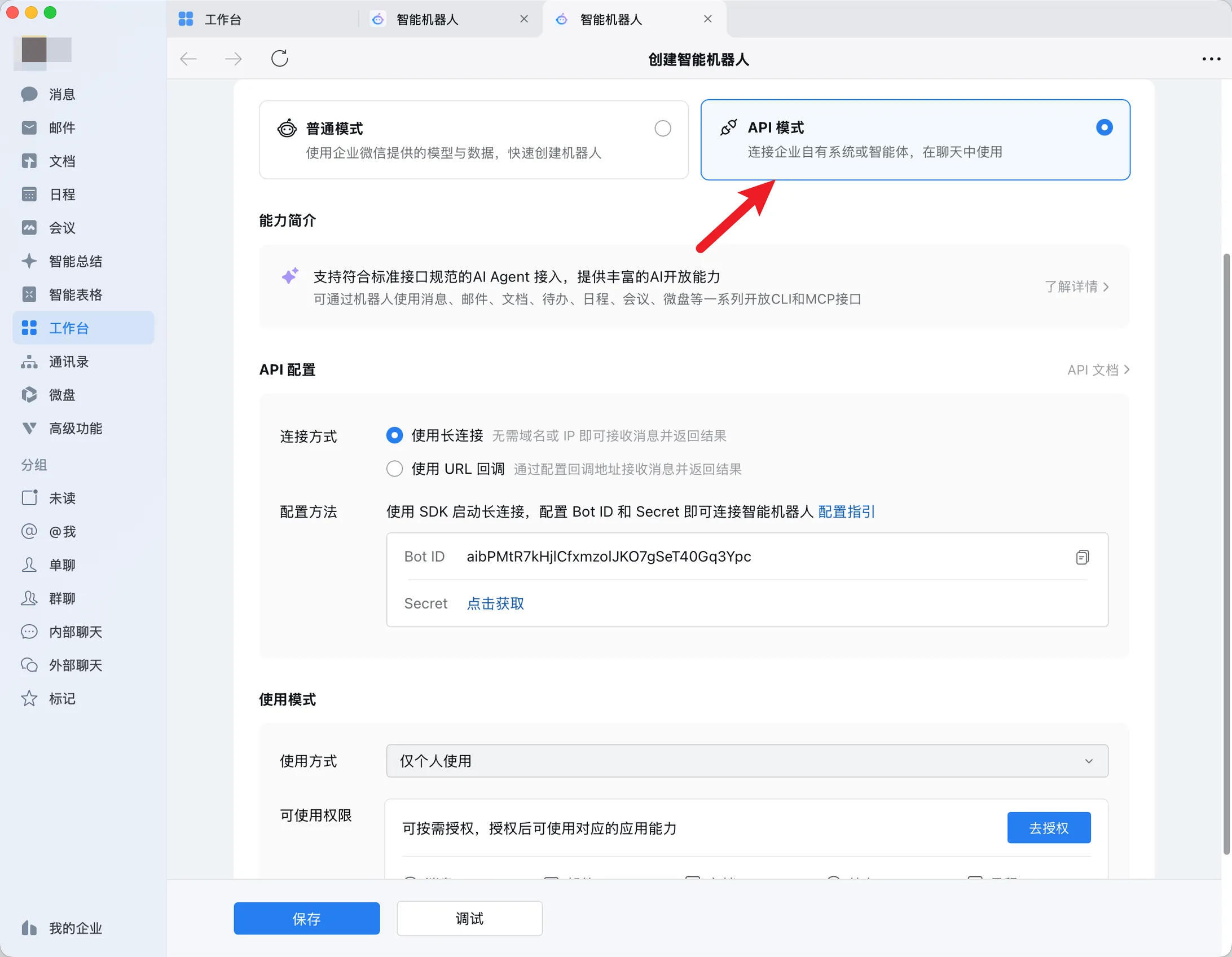Click the vertical page scrollbar

(x=1226, y=555)
